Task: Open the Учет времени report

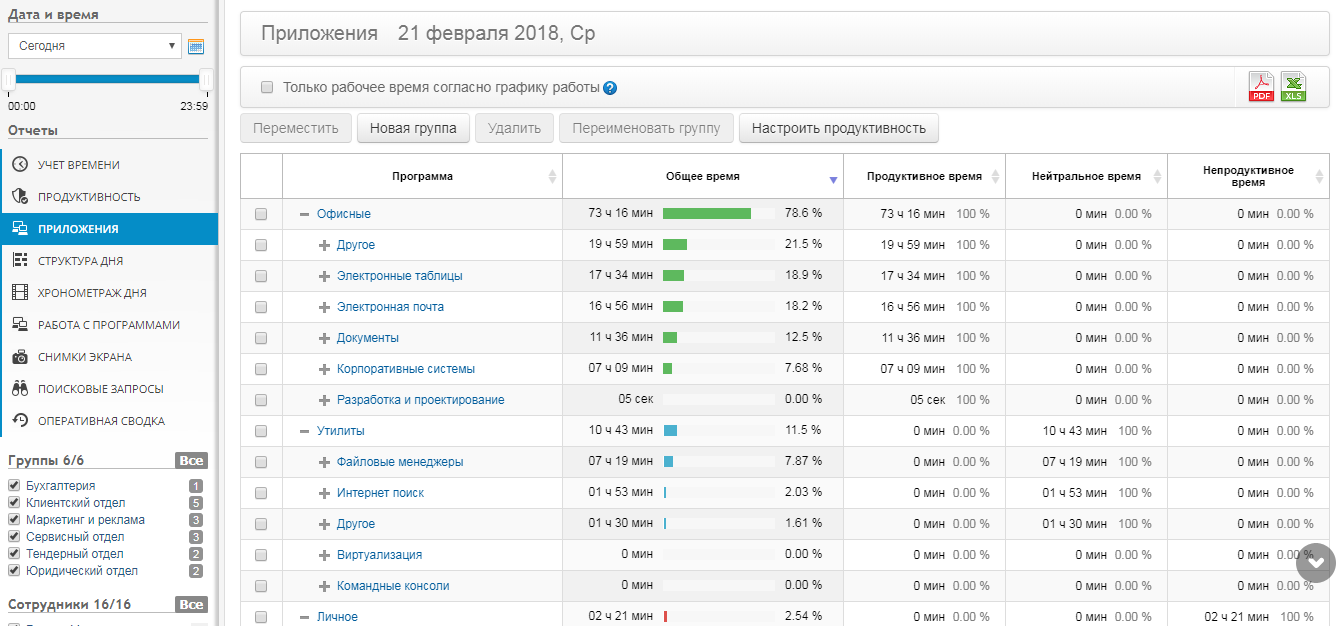Action: [x=78, y=165]
